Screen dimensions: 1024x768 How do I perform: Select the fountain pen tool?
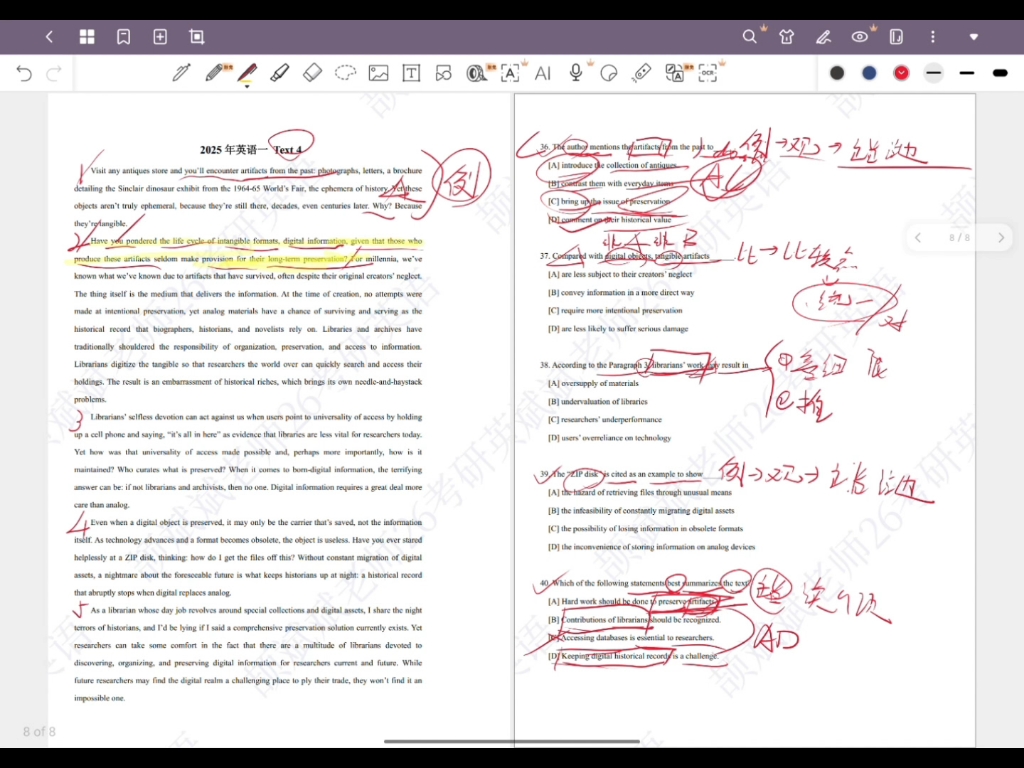tap(181, 72)
